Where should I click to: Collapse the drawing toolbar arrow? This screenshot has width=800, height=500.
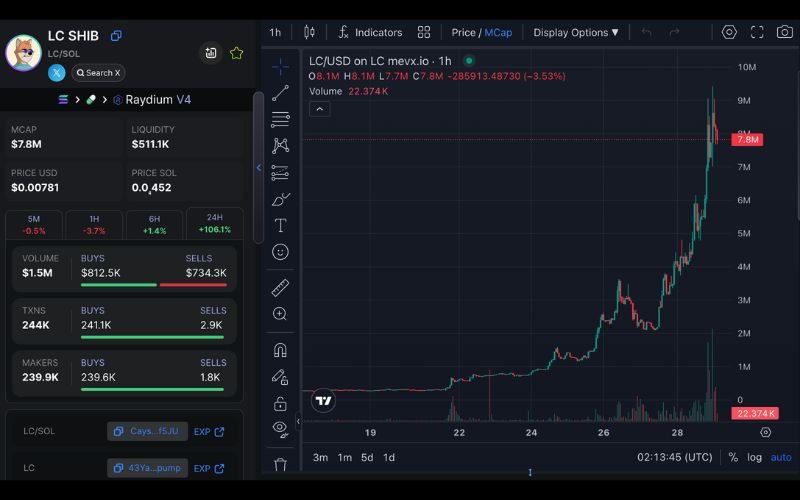pos(298,421)
